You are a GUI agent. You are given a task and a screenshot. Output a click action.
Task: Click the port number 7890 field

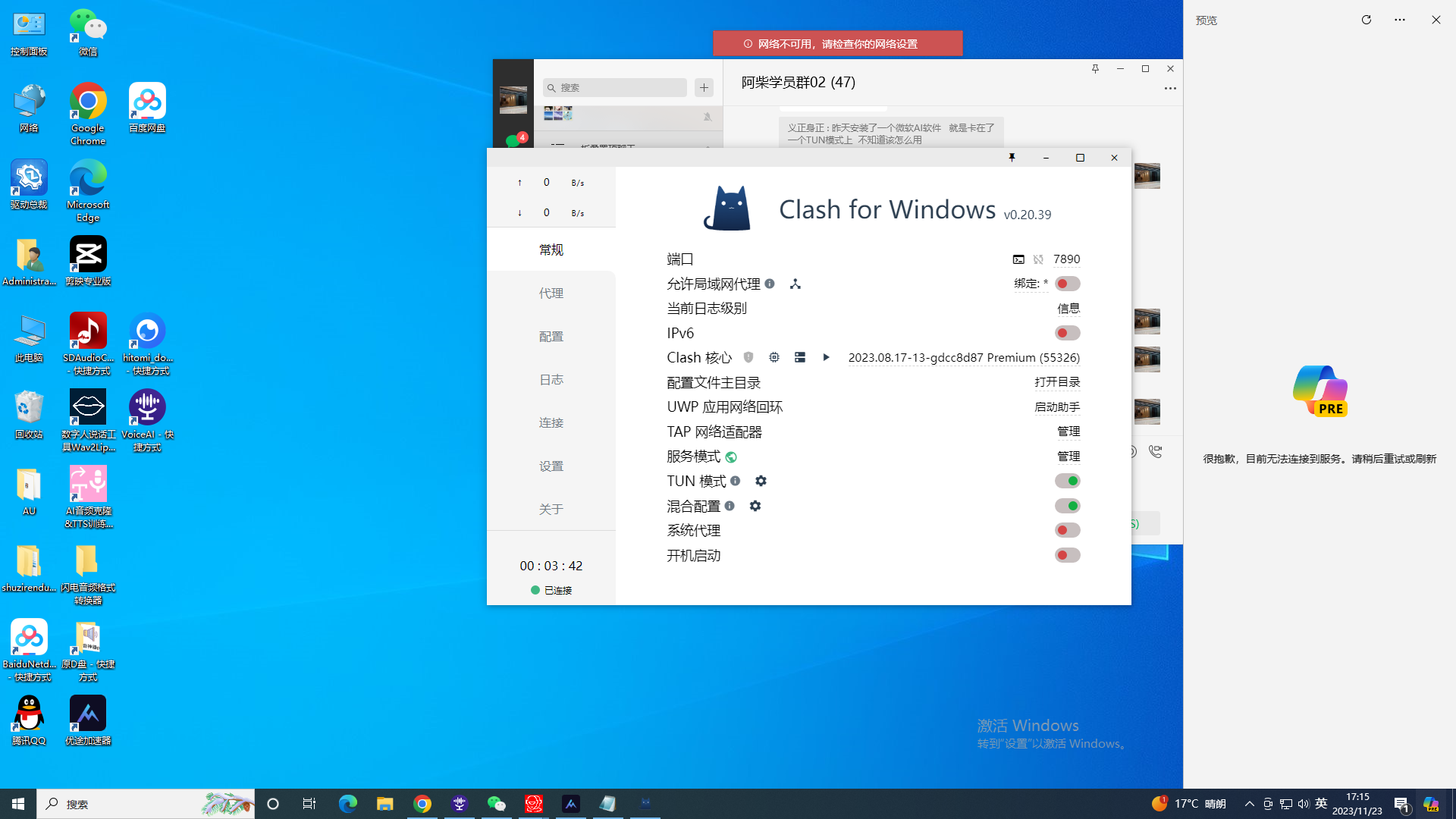(x=1066, y=259)
